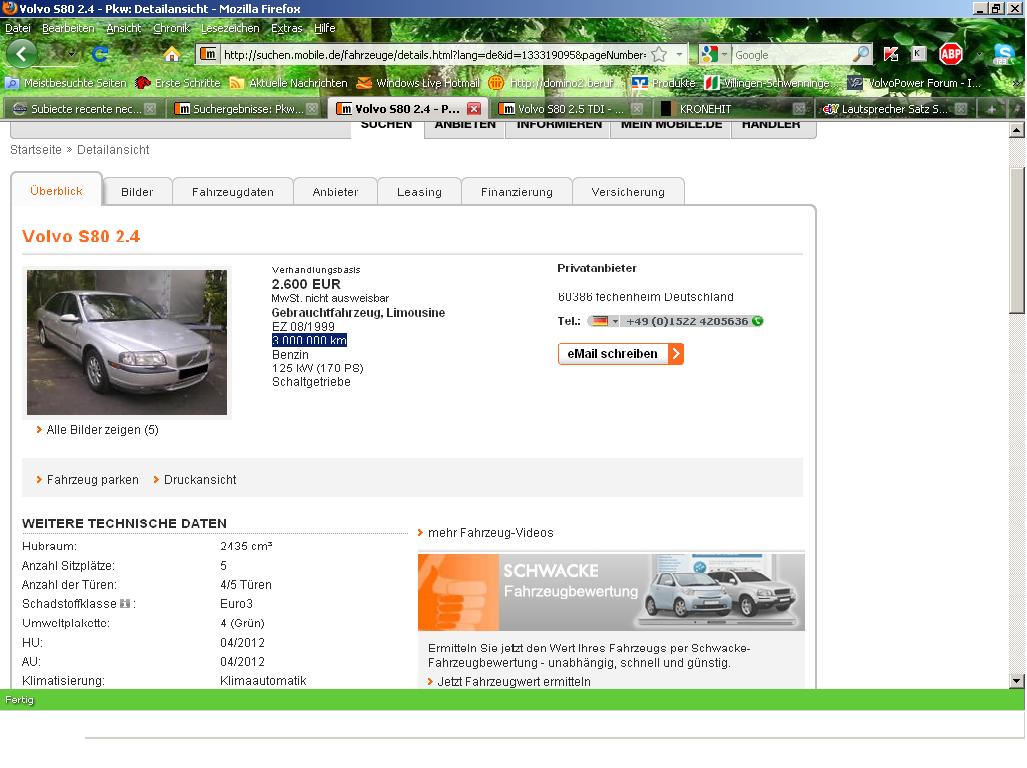Image resolution: width=1027 pixels, height=768 pixels.
Task: Switch to the Bilder tab
Action: point(137,192)
